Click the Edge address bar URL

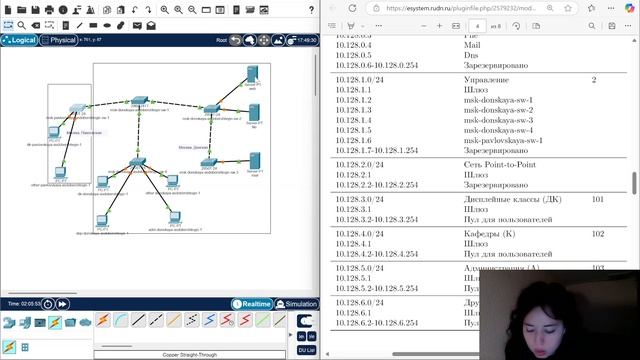point(461,8)
